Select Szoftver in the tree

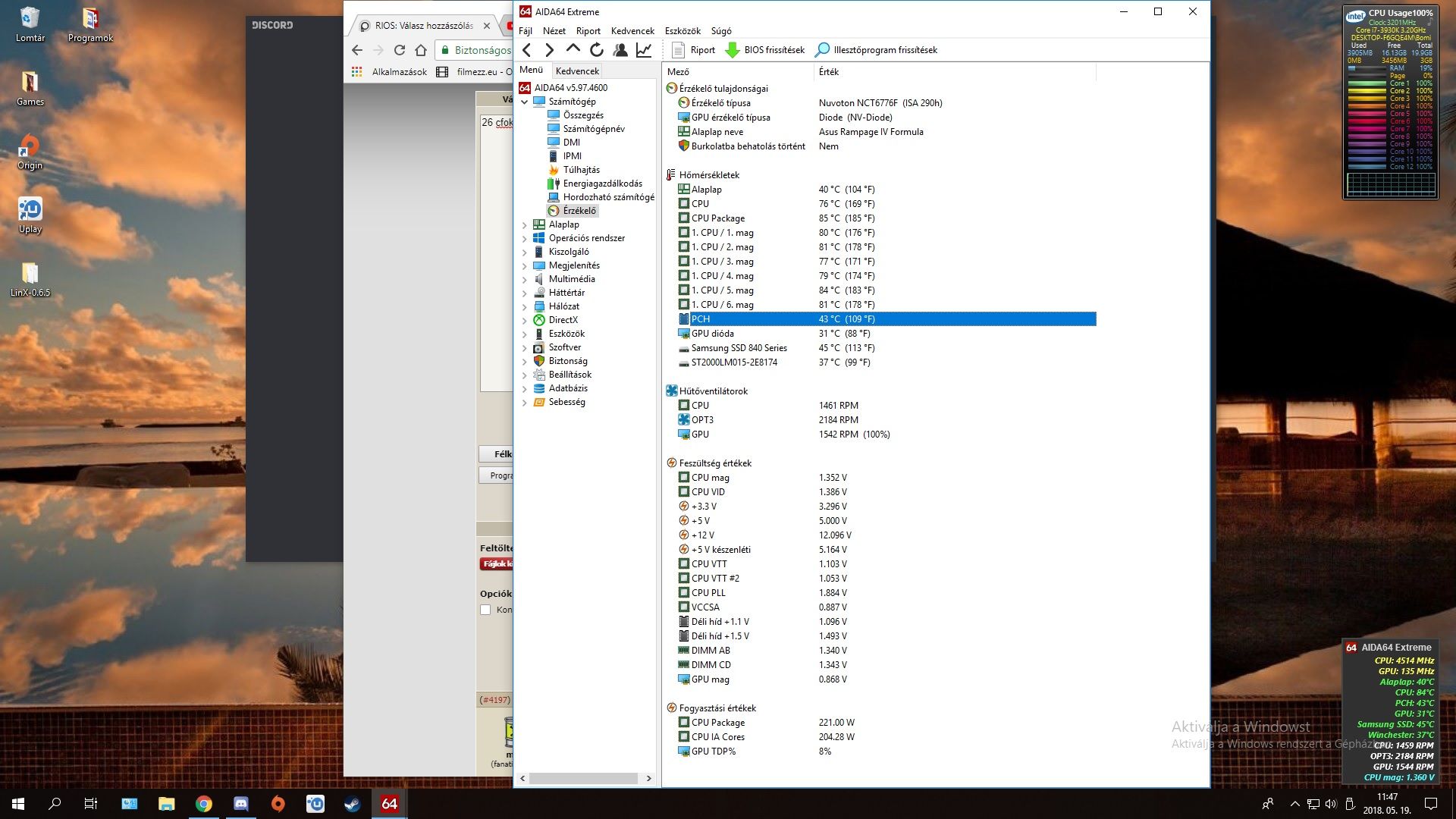coord(565,347)
